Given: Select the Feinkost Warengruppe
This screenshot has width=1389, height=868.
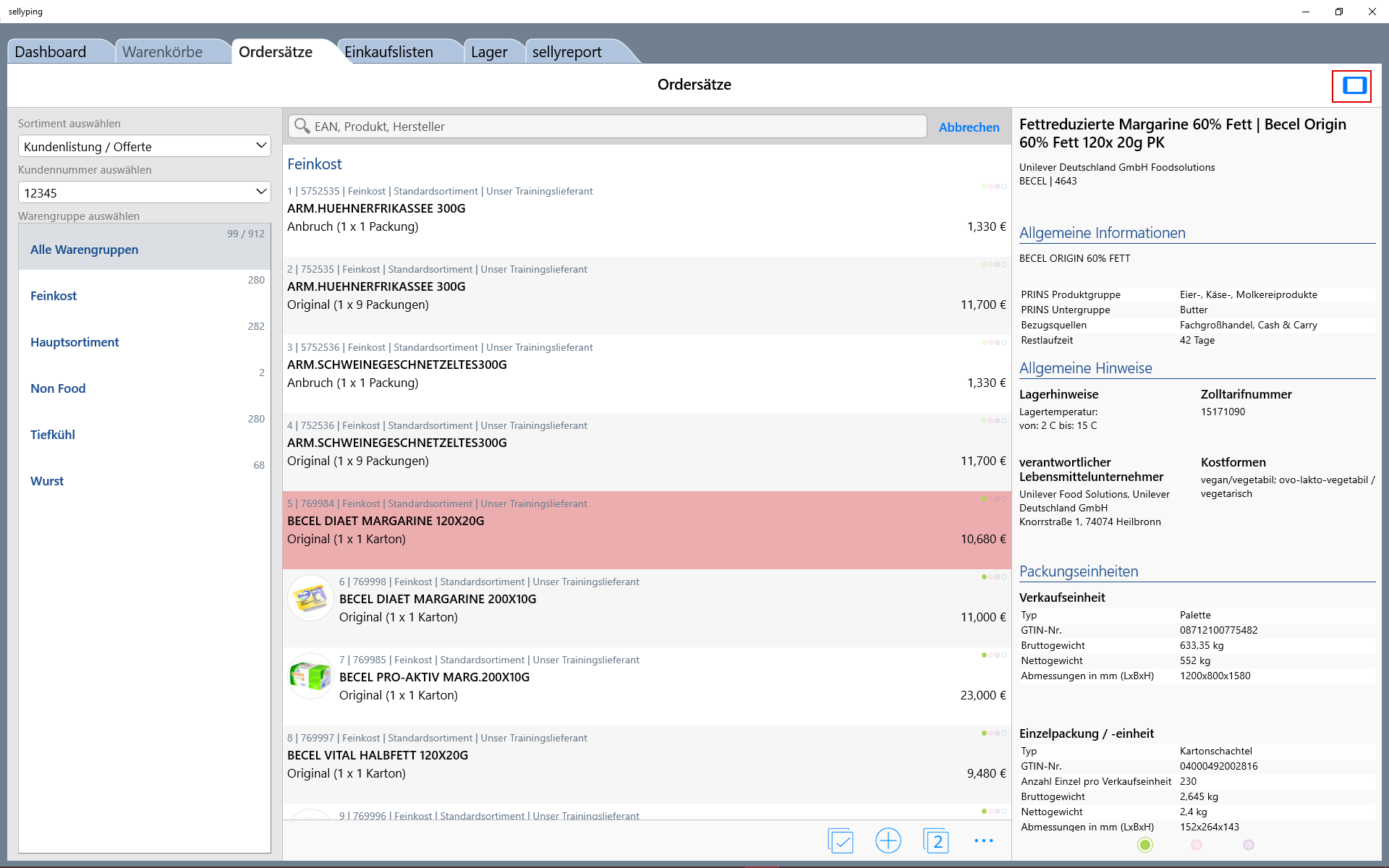Looking at the screenshot, I should [x=54, y=296].
